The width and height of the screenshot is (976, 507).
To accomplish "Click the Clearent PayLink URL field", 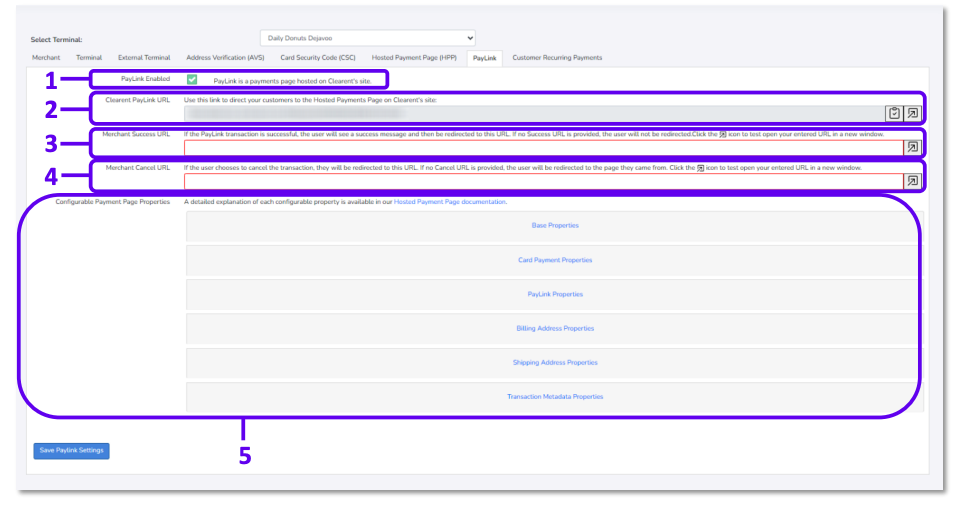I will pyautogui.click(x=534, y=113).
